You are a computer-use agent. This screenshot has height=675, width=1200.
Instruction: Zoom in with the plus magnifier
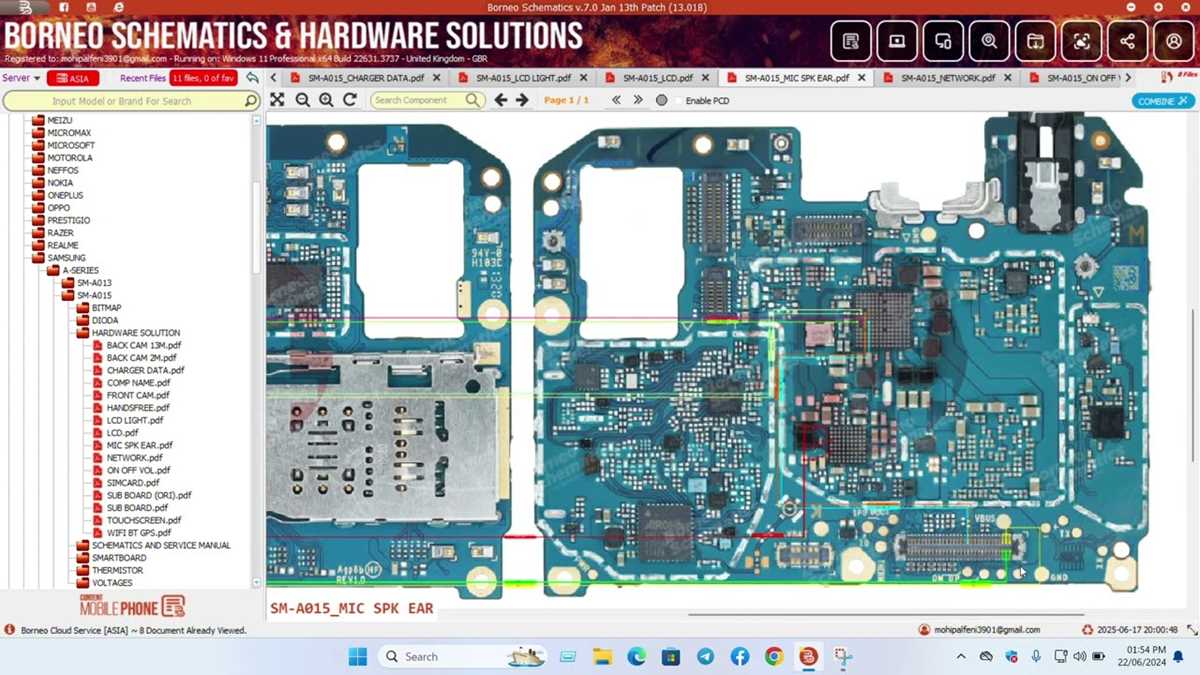[x=326, y=100]
